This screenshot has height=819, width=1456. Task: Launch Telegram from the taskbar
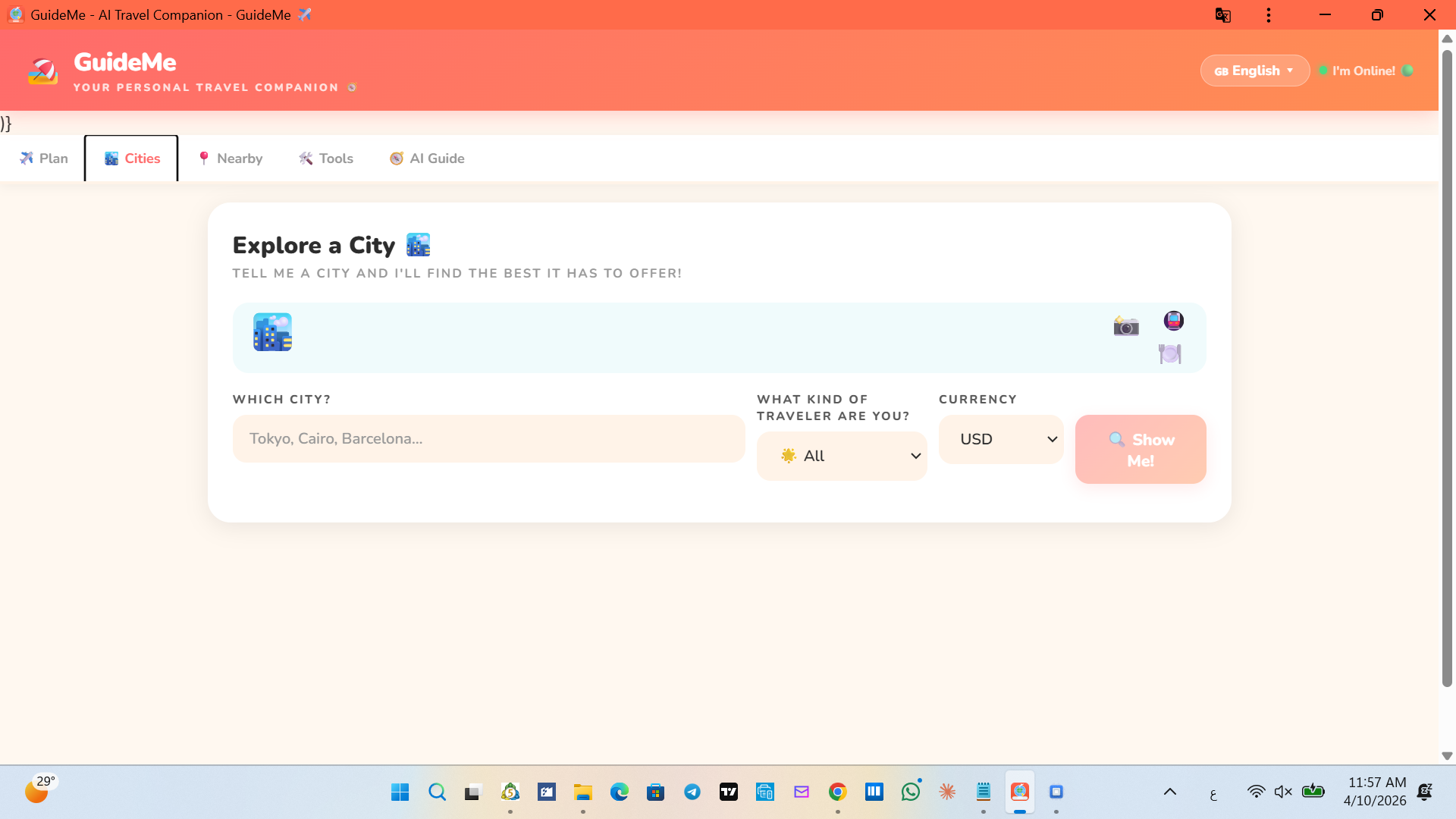tap(692, 791)
